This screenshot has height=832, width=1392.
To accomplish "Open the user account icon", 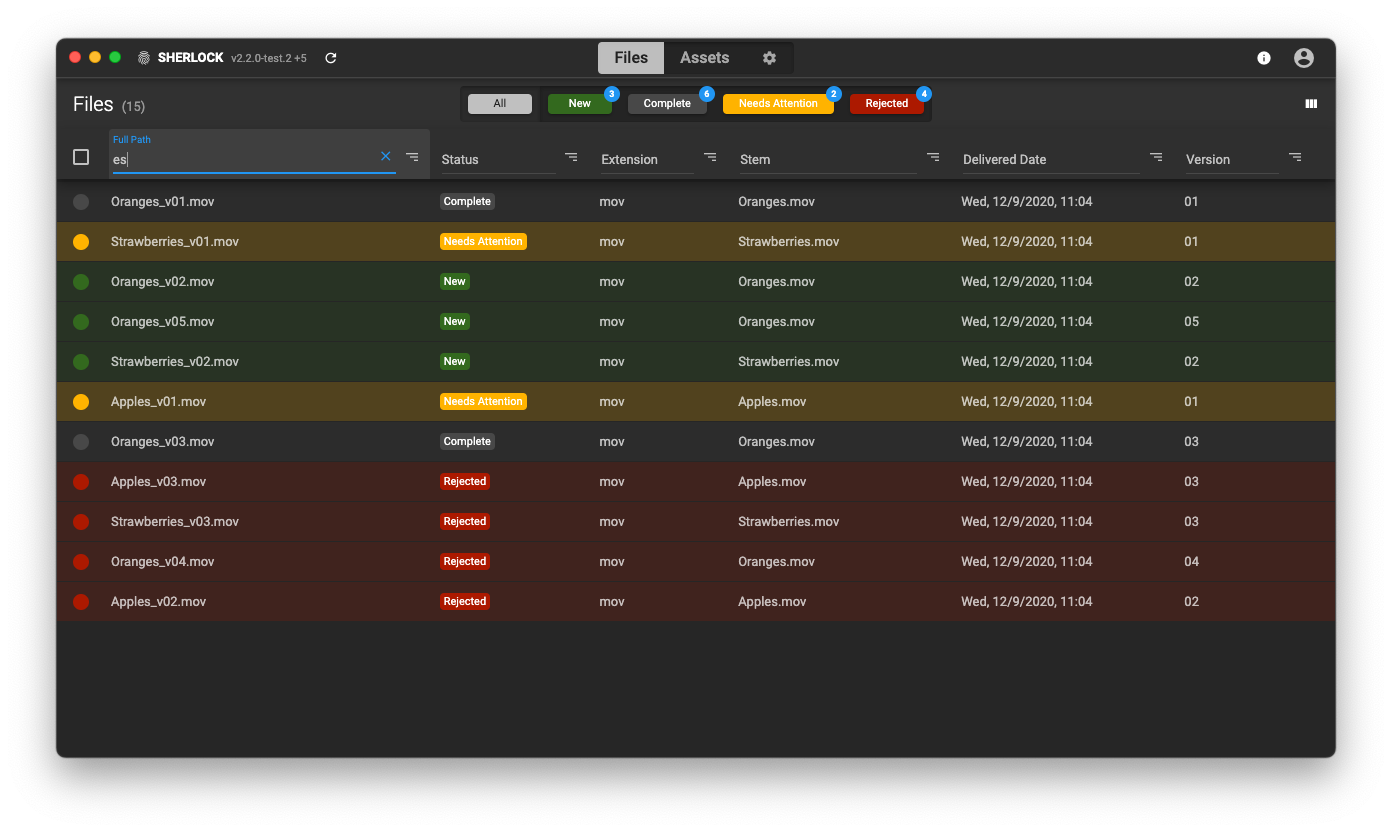I will pos(1304,58).
